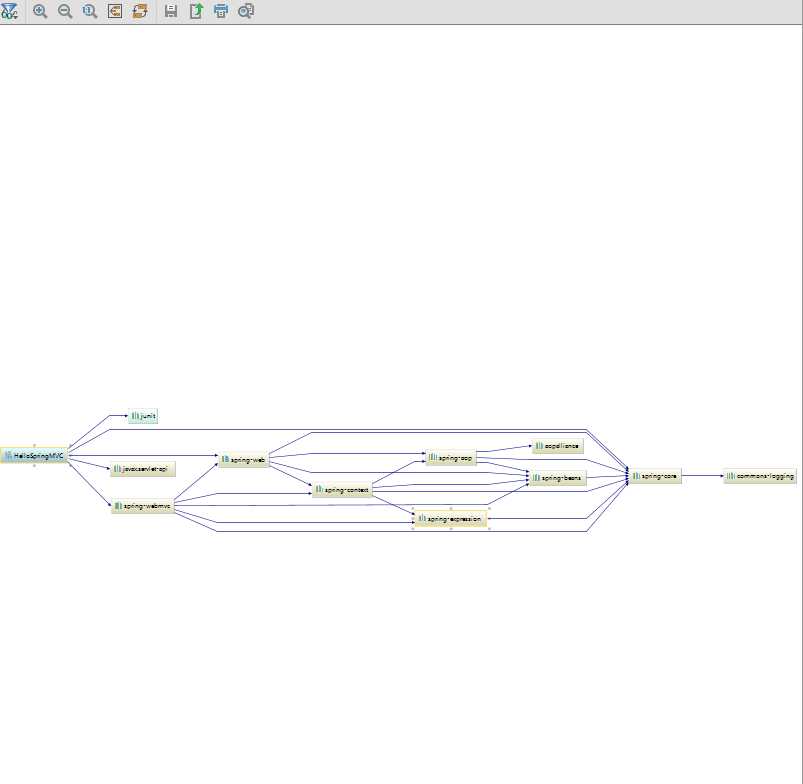The height and width of the screenshot is (784, 803).
Task: Select the spring-web node
Action: [244, 460]
